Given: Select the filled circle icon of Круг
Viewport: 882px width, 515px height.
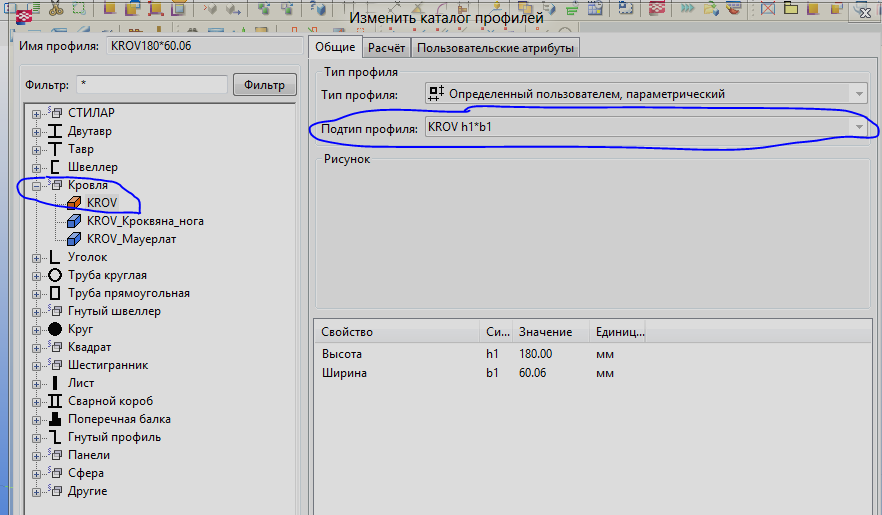Looking at the screenshot, I should pyautogui.click(x=55, y=329).
